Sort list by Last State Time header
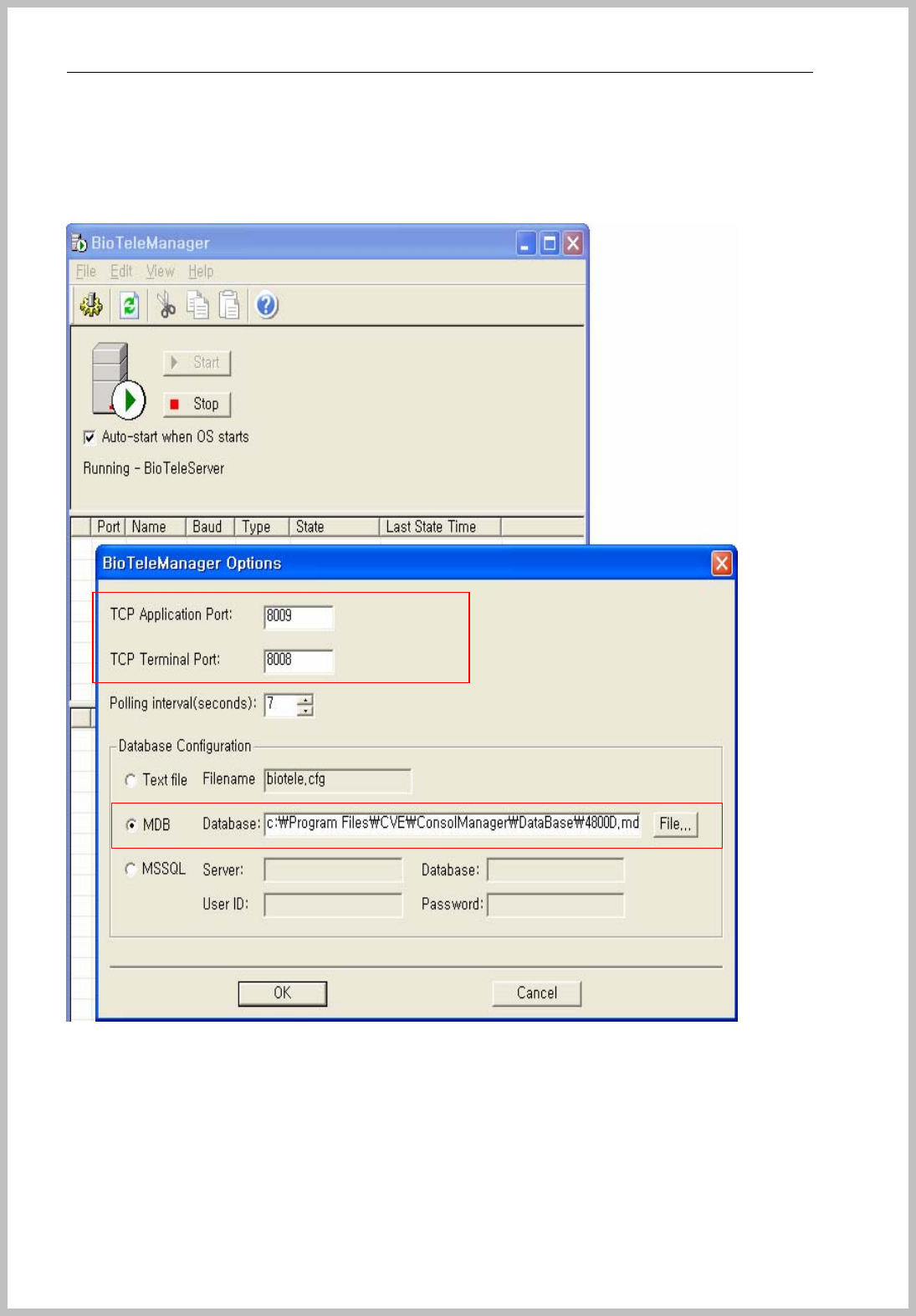The image size is (916, 1316). coord(439,527)
